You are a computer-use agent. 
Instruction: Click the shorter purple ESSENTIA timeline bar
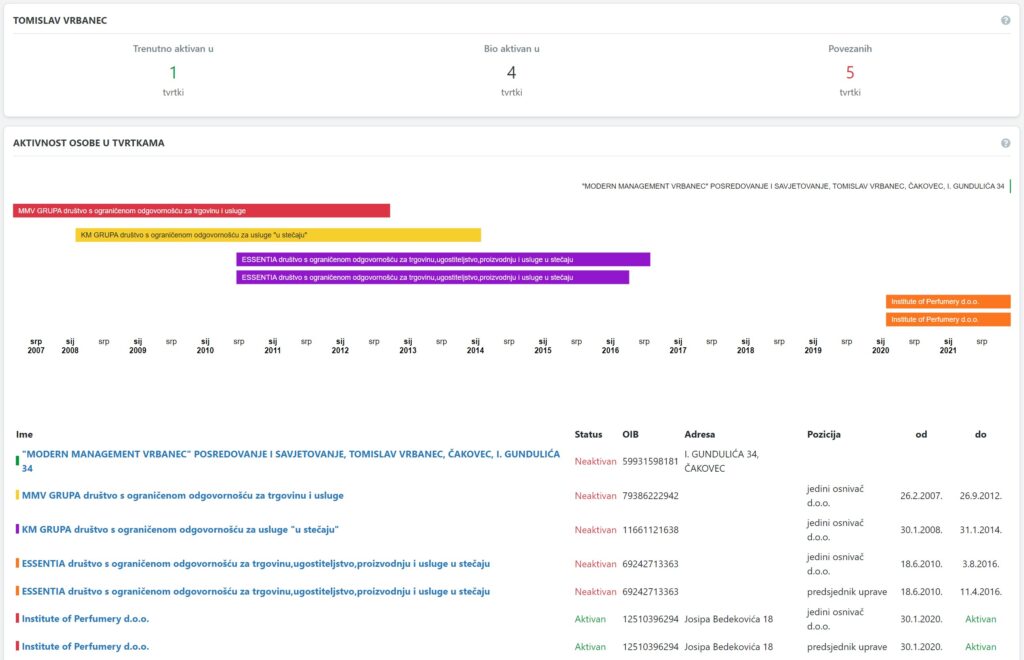tap(432, 277)
